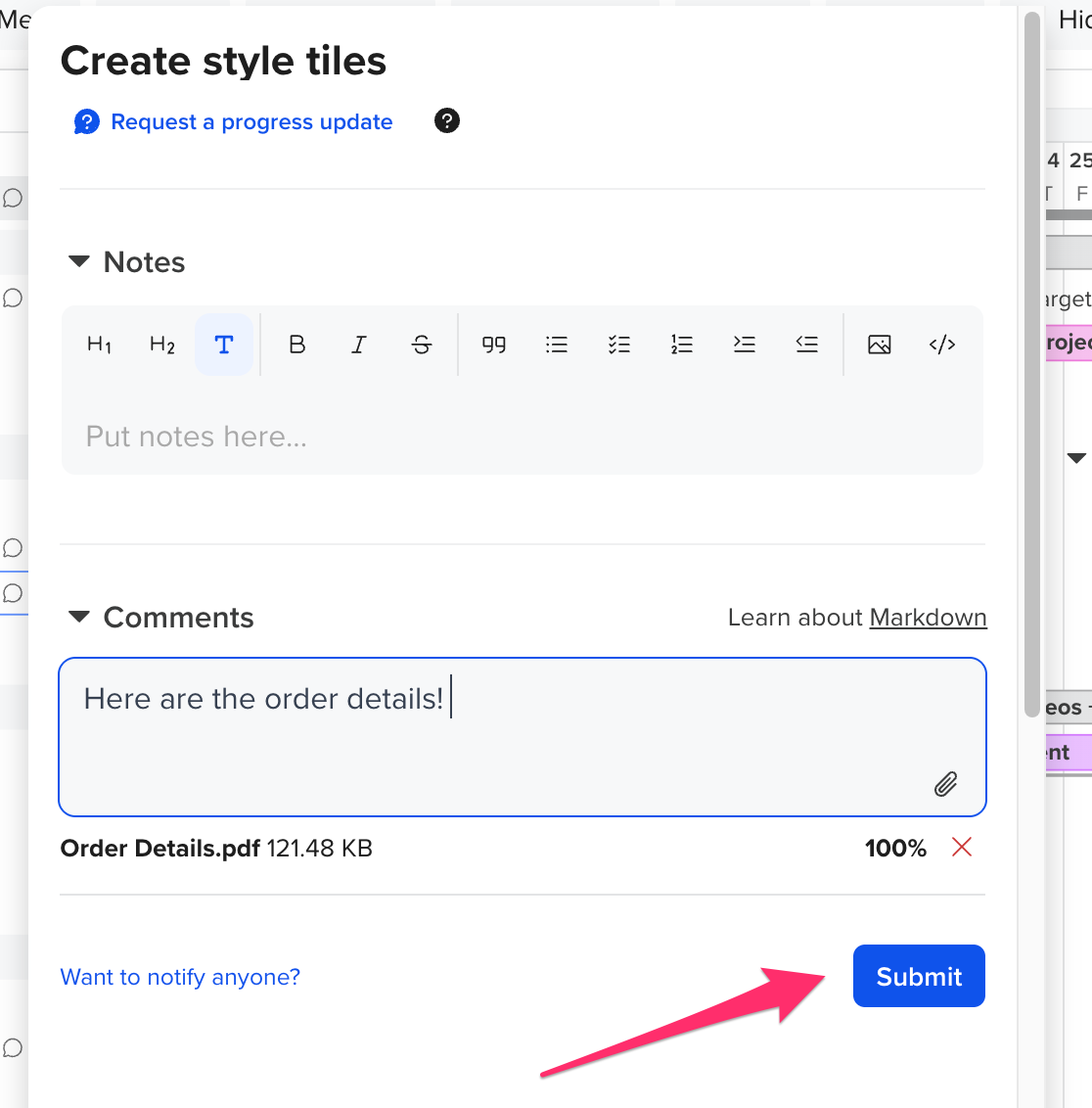Click the paperclip attach file icon
This screenshot has width=1092, height=1108.
[946, 784]
